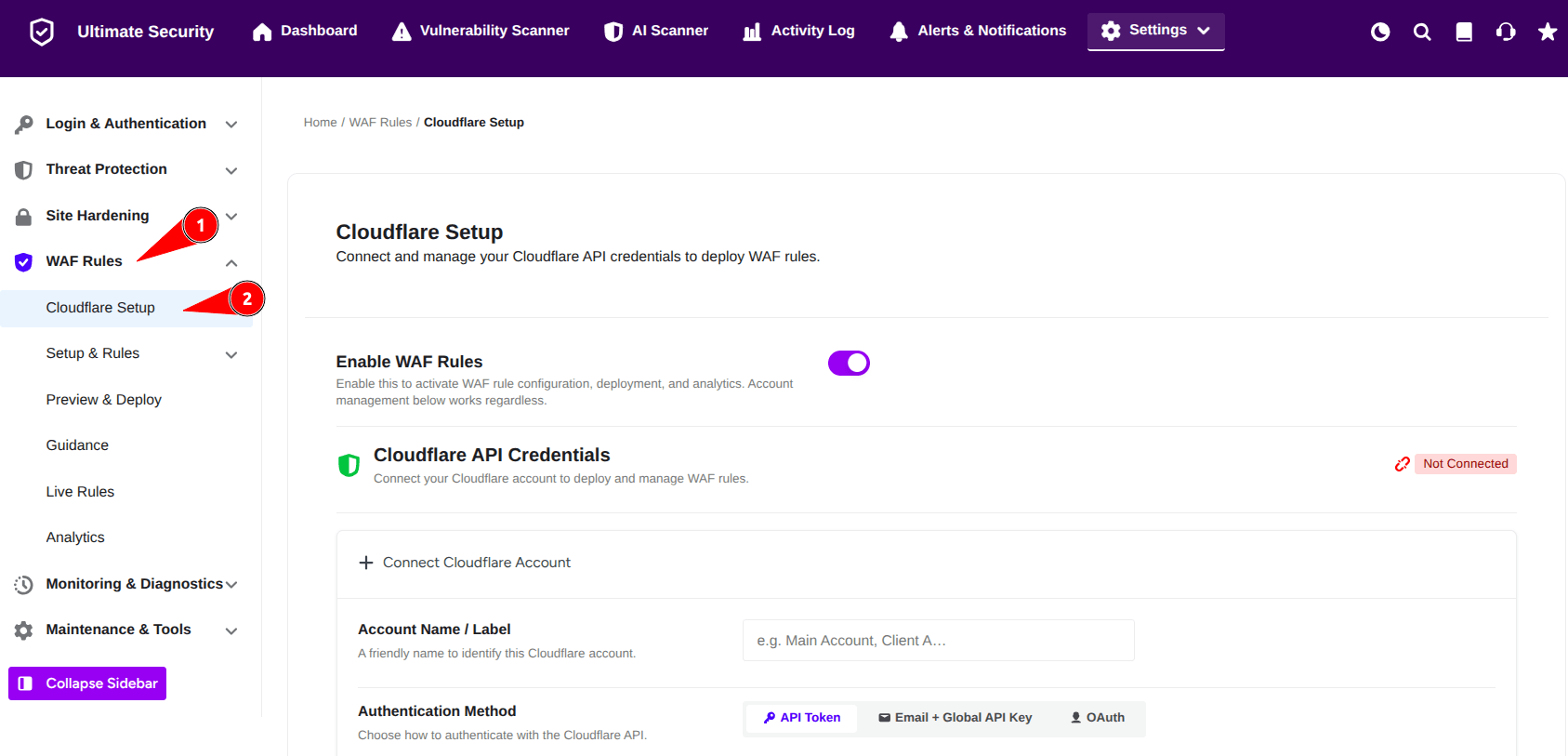Open Live Rules sidebar item
The image size is (1568, 756).
[x=80, y=492]
